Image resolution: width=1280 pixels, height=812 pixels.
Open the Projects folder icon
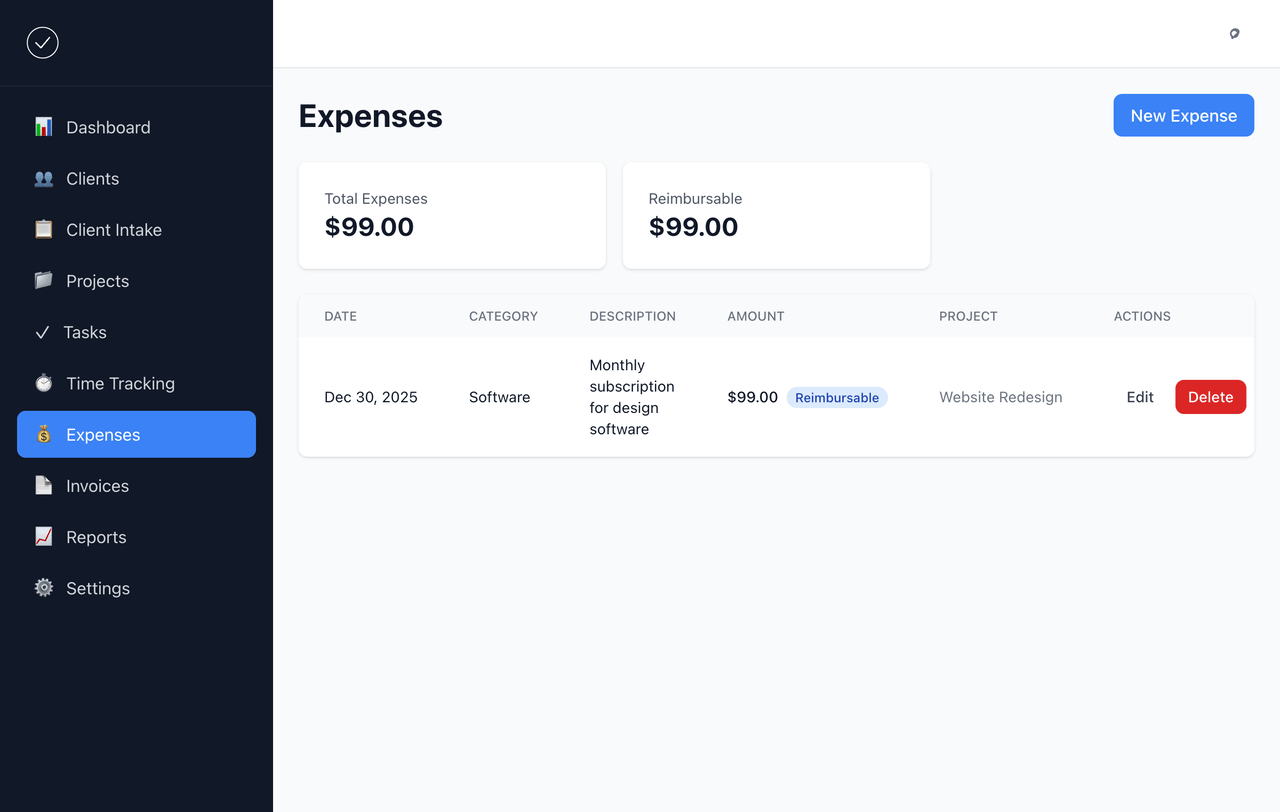tap(43, 281)
